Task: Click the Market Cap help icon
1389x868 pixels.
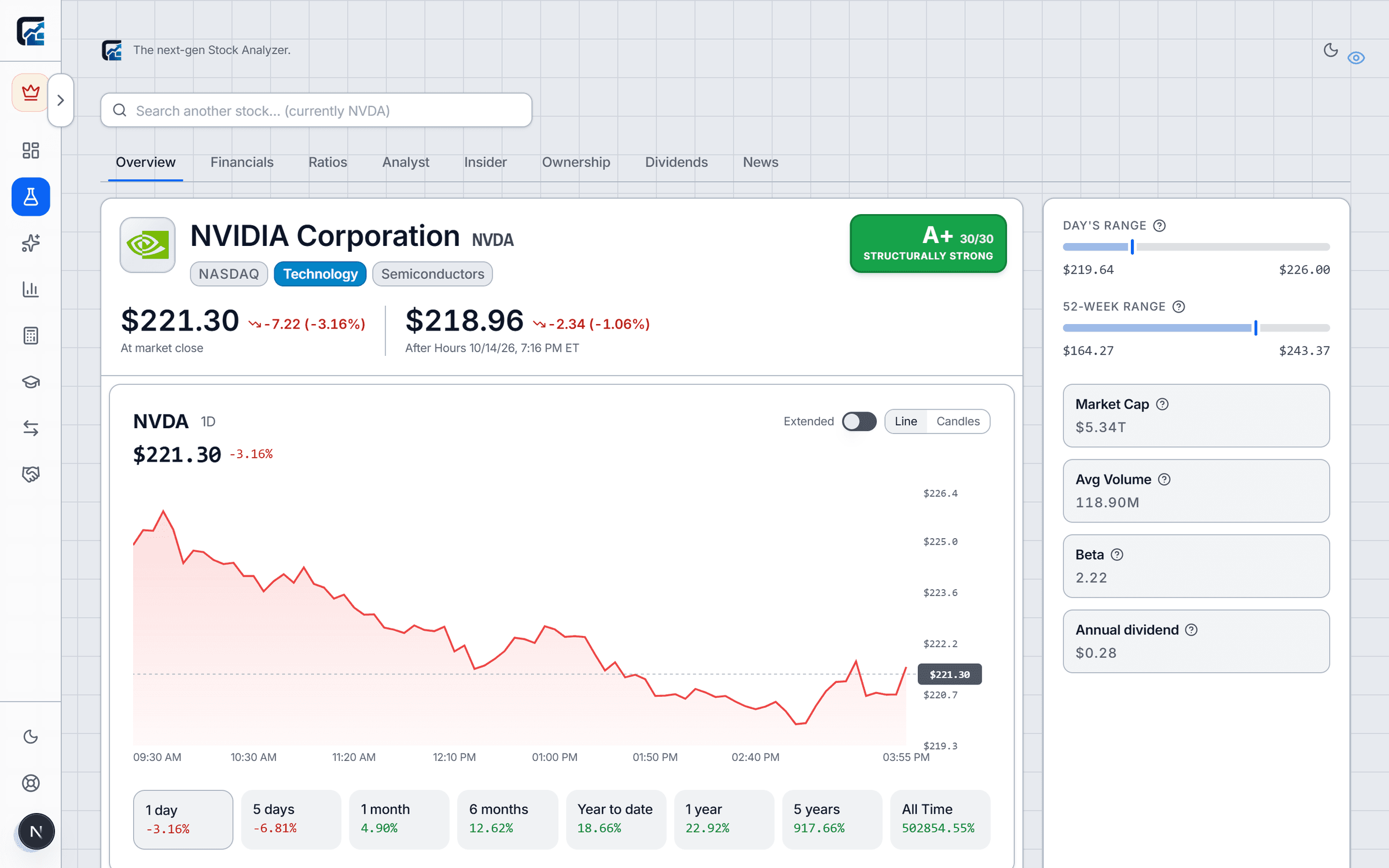Action: (1162, 404)
